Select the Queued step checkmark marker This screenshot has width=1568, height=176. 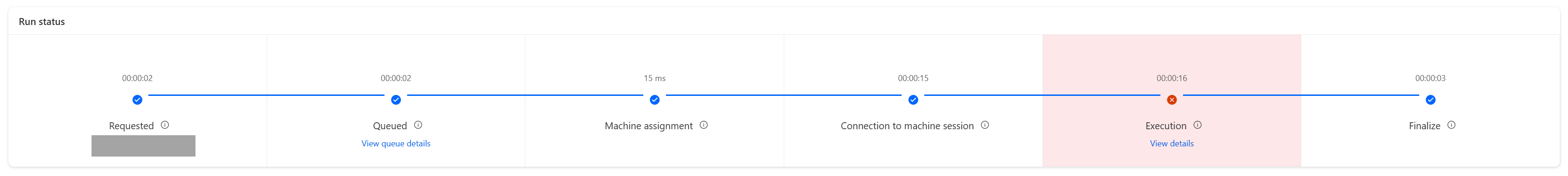[396, 100]
